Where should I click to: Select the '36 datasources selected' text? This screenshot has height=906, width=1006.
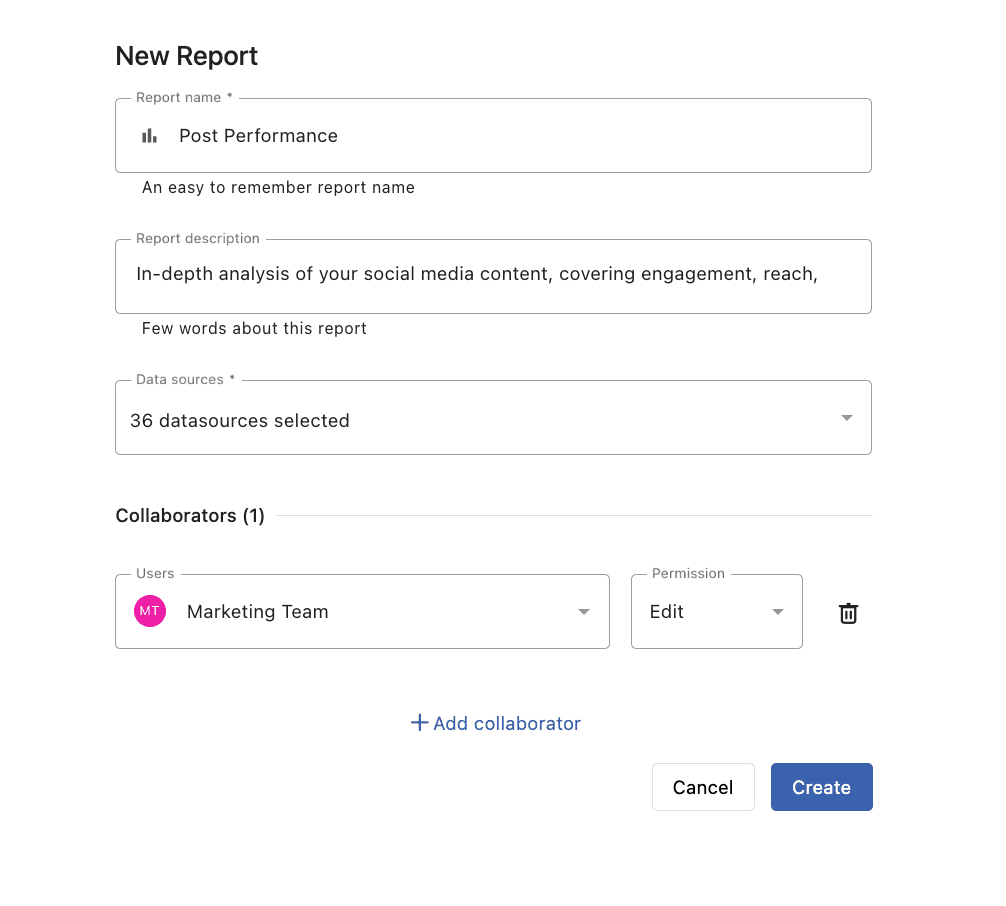coord(240,421)
